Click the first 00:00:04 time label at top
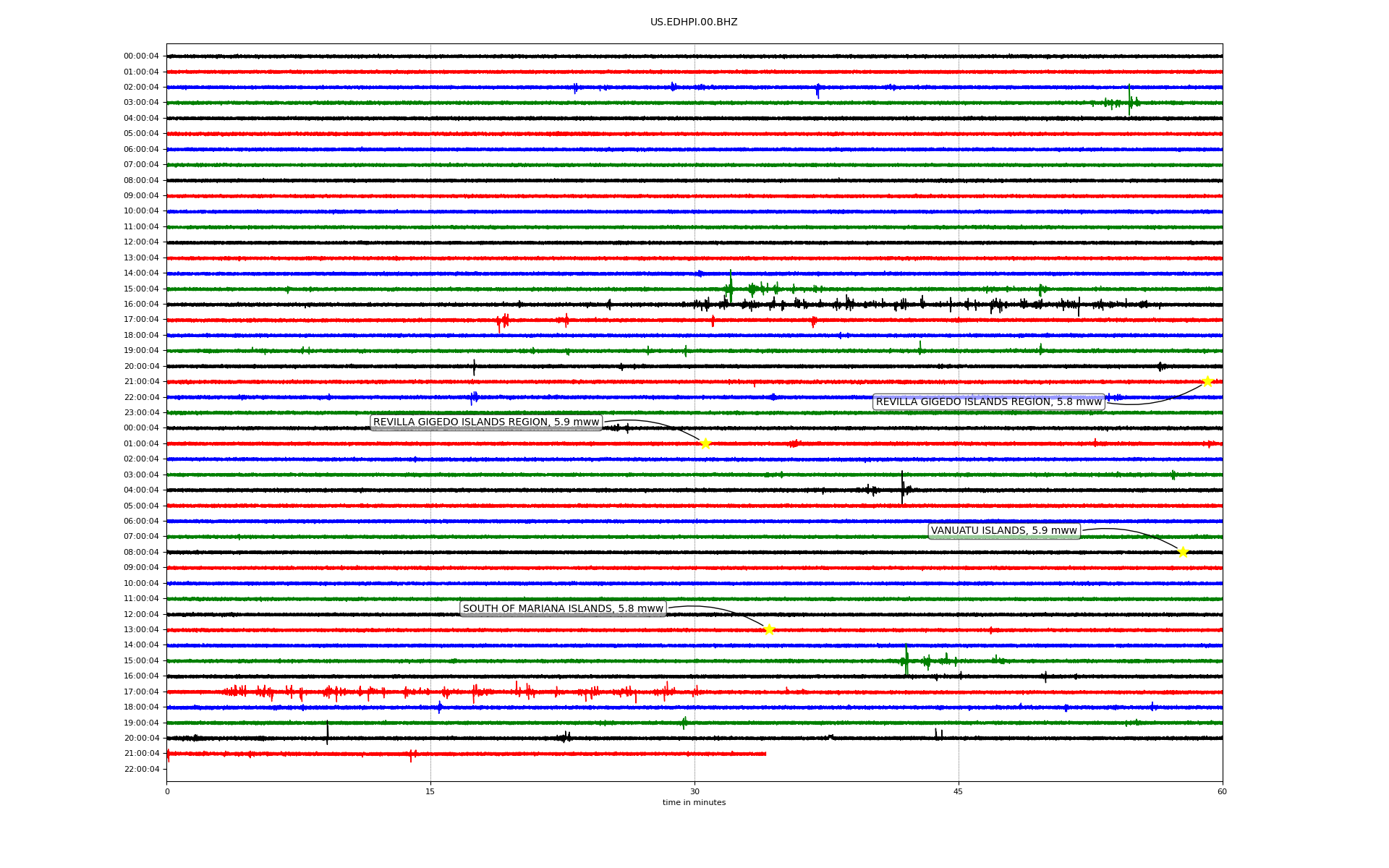 (141, 56)
